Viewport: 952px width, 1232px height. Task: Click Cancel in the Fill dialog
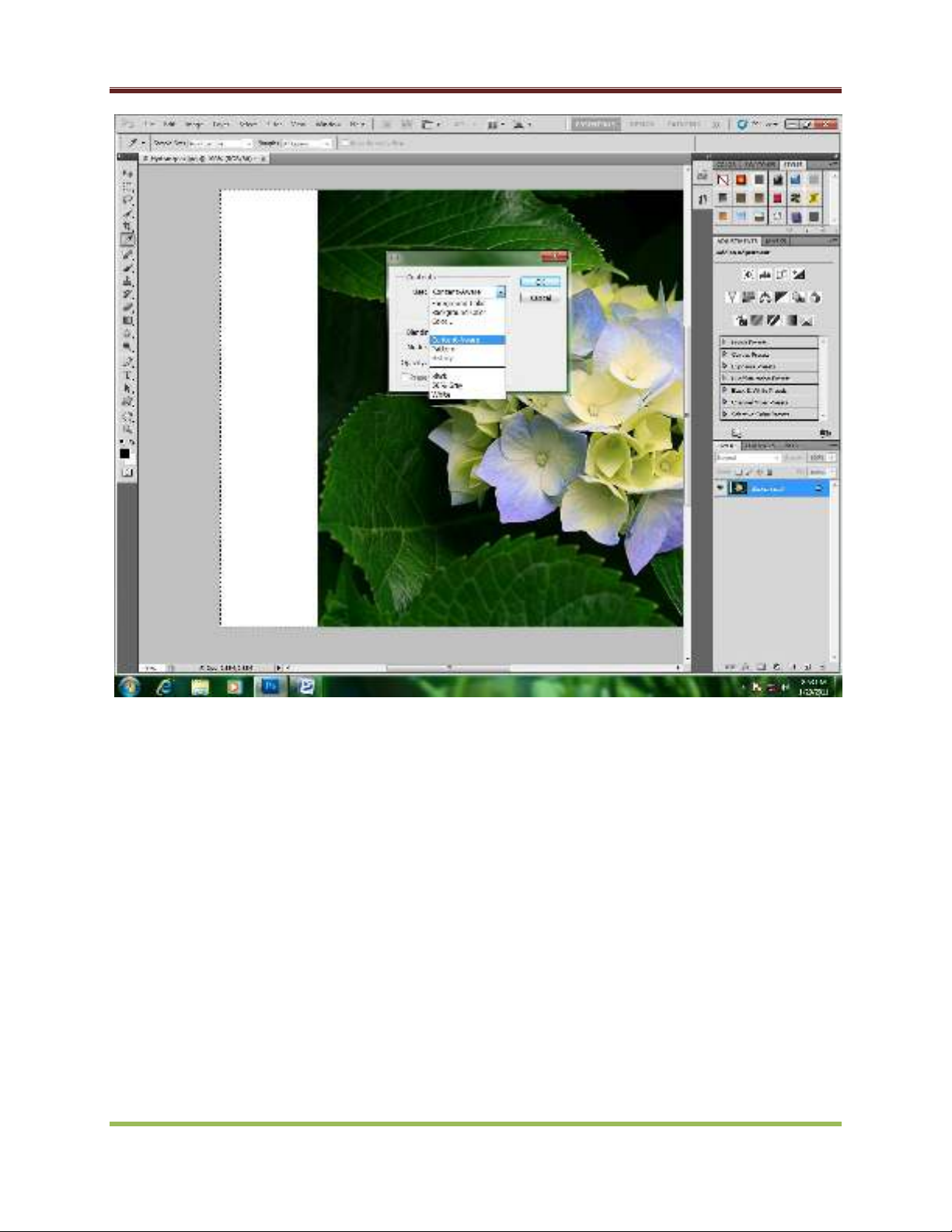tap(540, 298)
